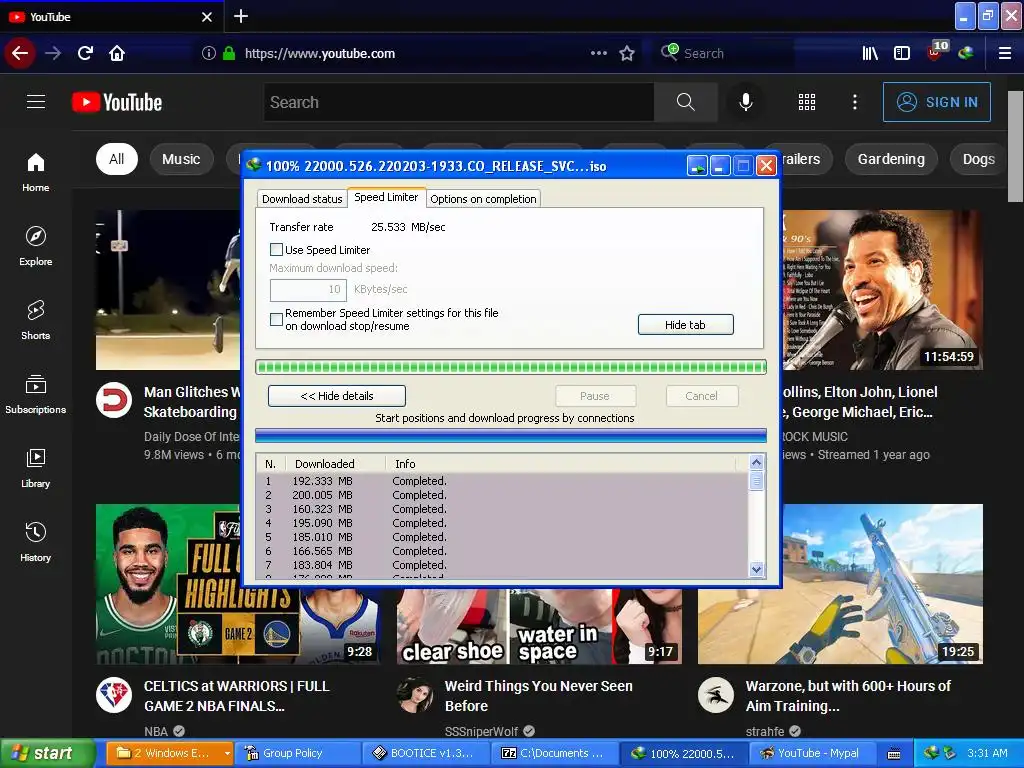Click the maximum download speed input field
1024x768 pixels.
tap(308, 289)
